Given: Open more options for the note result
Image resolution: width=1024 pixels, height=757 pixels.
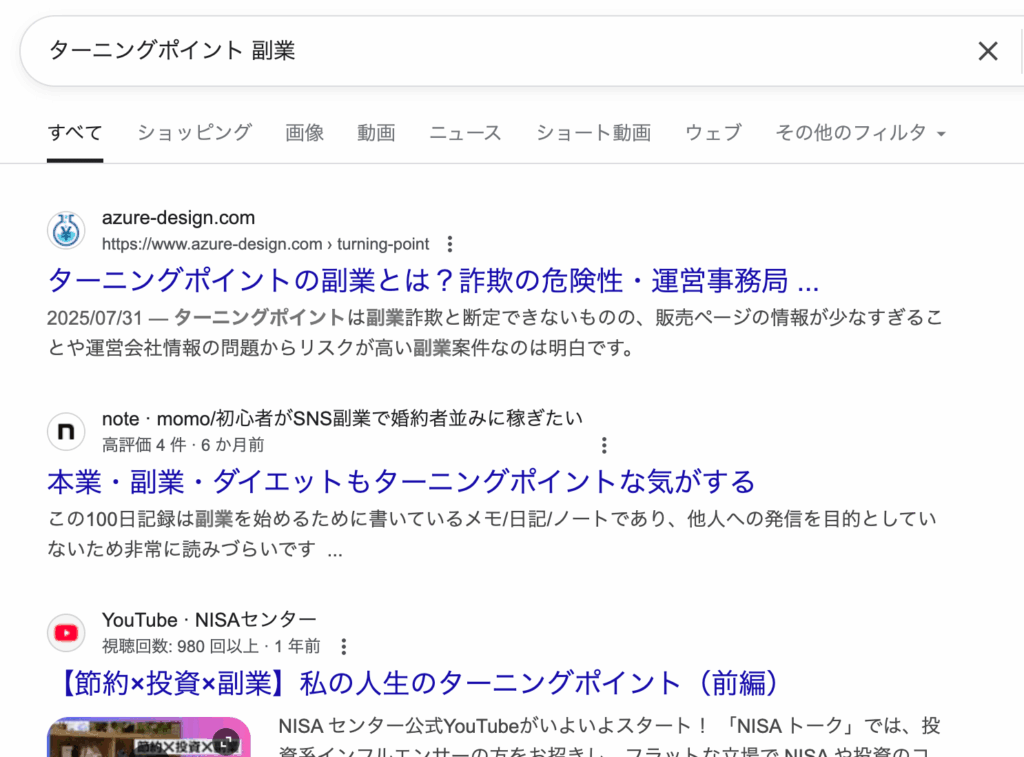Looking at the screenshot, I should pos(604,445).
